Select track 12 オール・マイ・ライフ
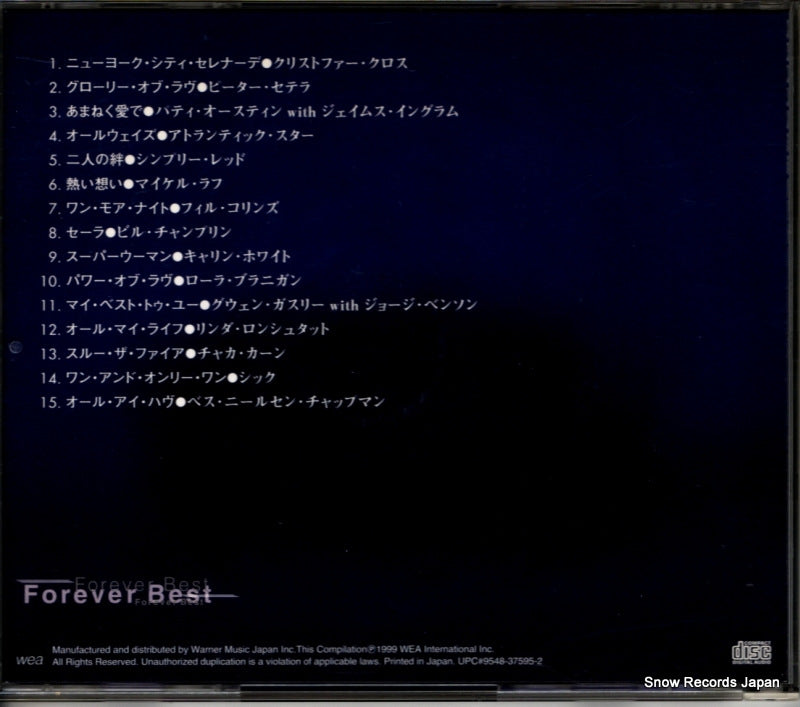This screenshot has height=707, width=800. click(x=124, y=329)
